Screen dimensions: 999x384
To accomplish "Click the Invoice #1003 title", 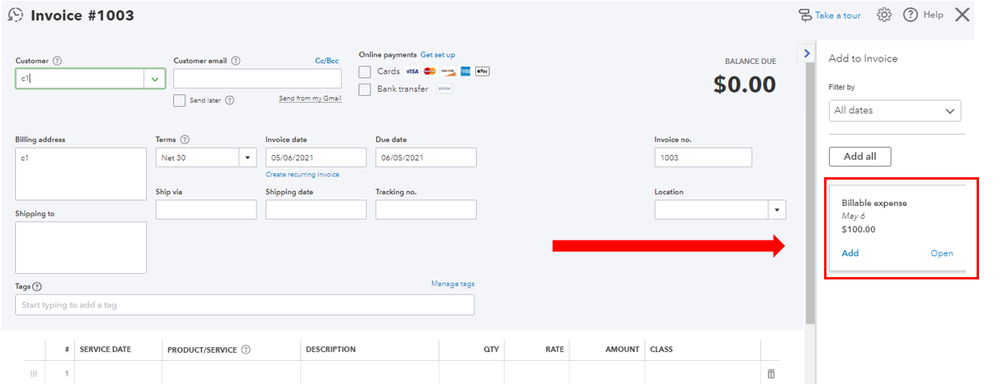I will (x=82, y=15).
